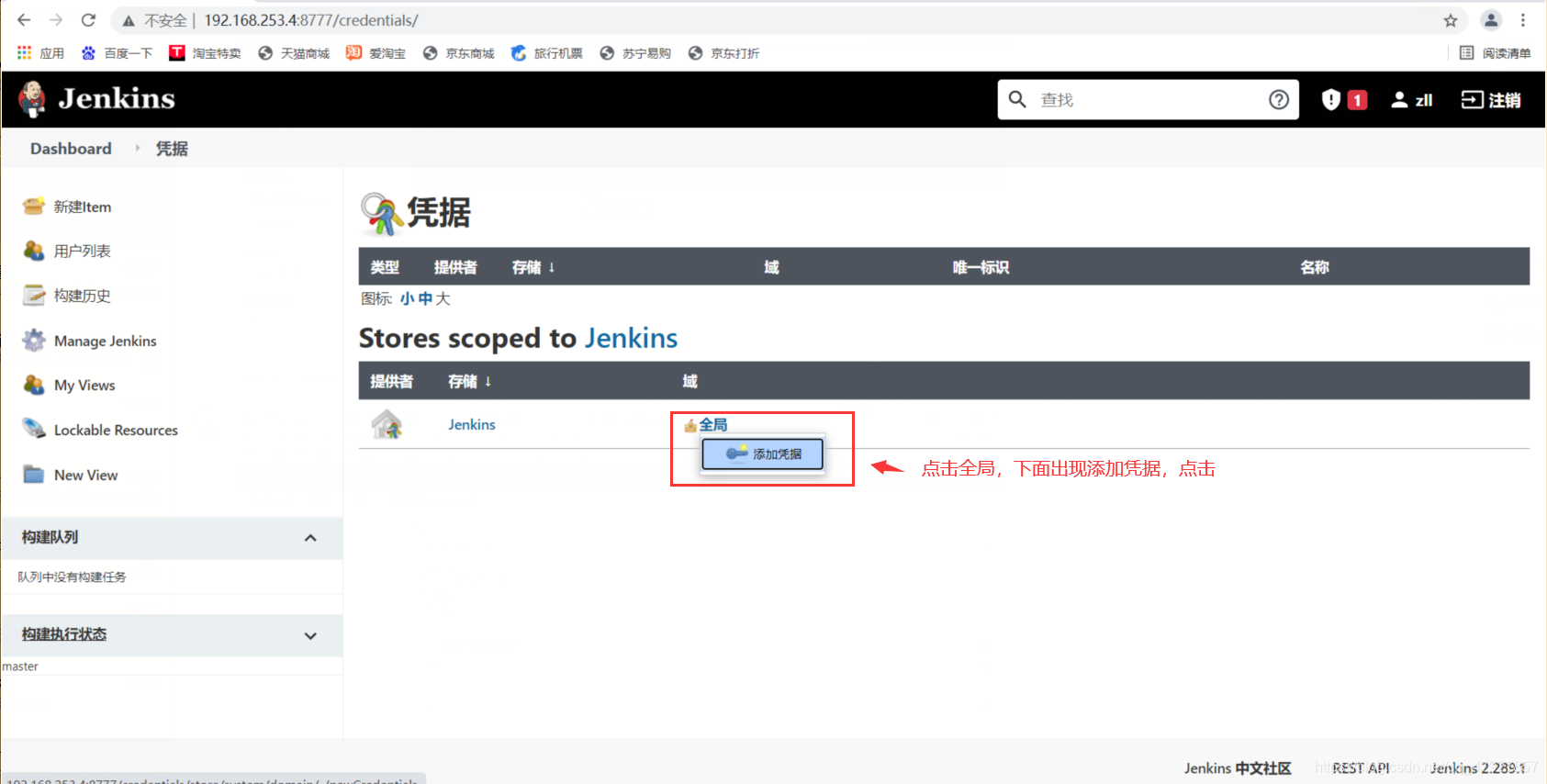Expand the 构建执行状态 panel
This screenshot has height=784, width=1547.
tap(310, 635)
